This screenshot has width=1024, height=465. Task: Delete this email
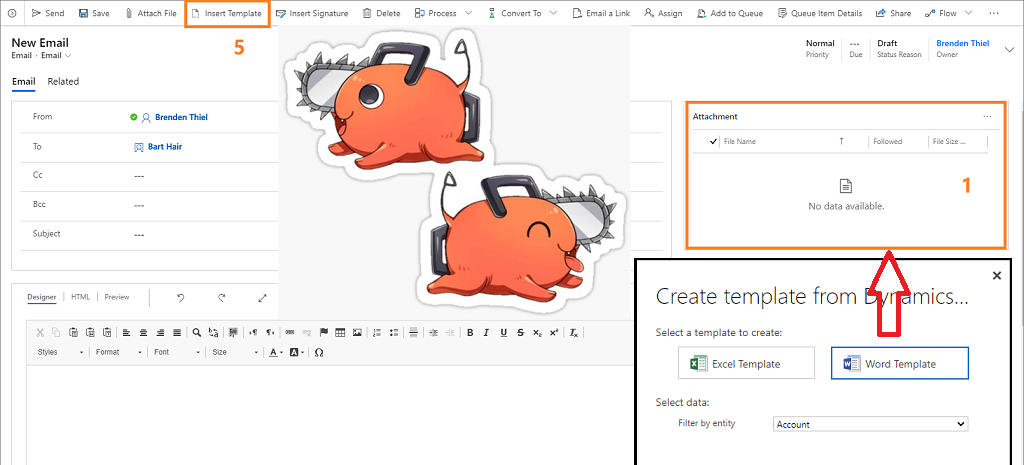tap(381, 13)
